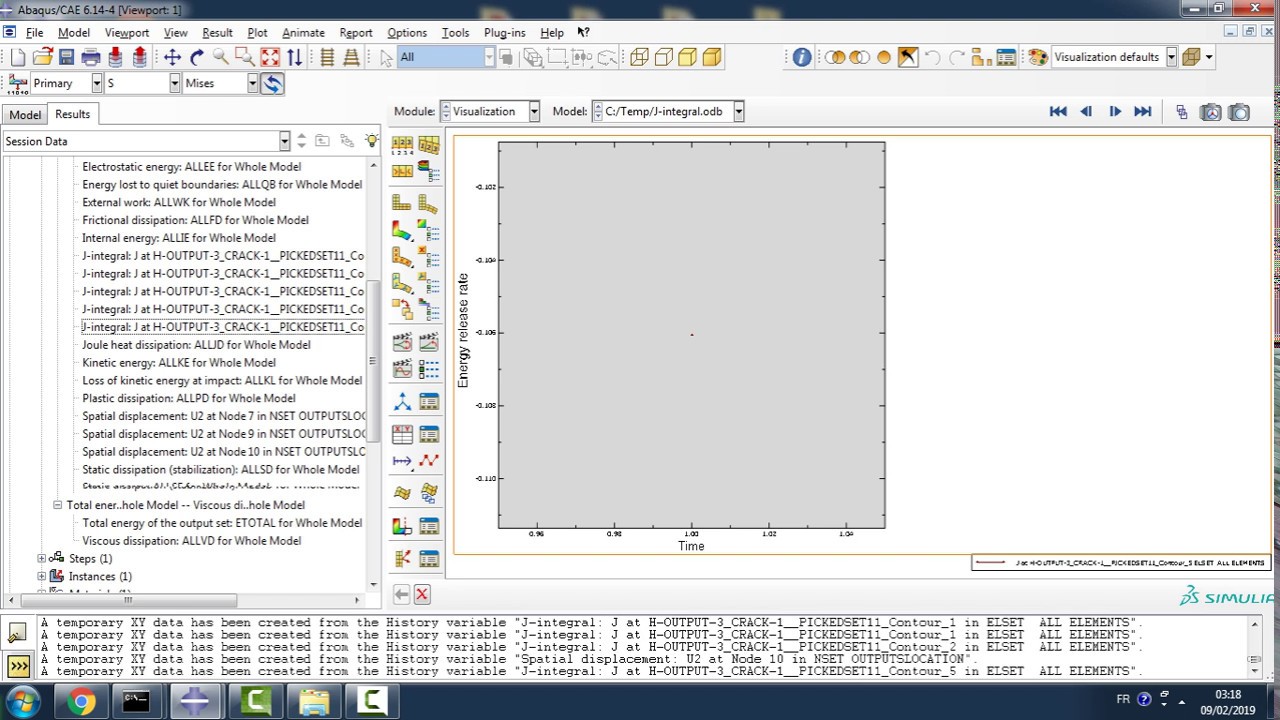The width and height of the screenshot is (1280, 720).
Task: Select Viscous dissipation: ALLVD for Whole Model
Action: (x=191, y=541)
